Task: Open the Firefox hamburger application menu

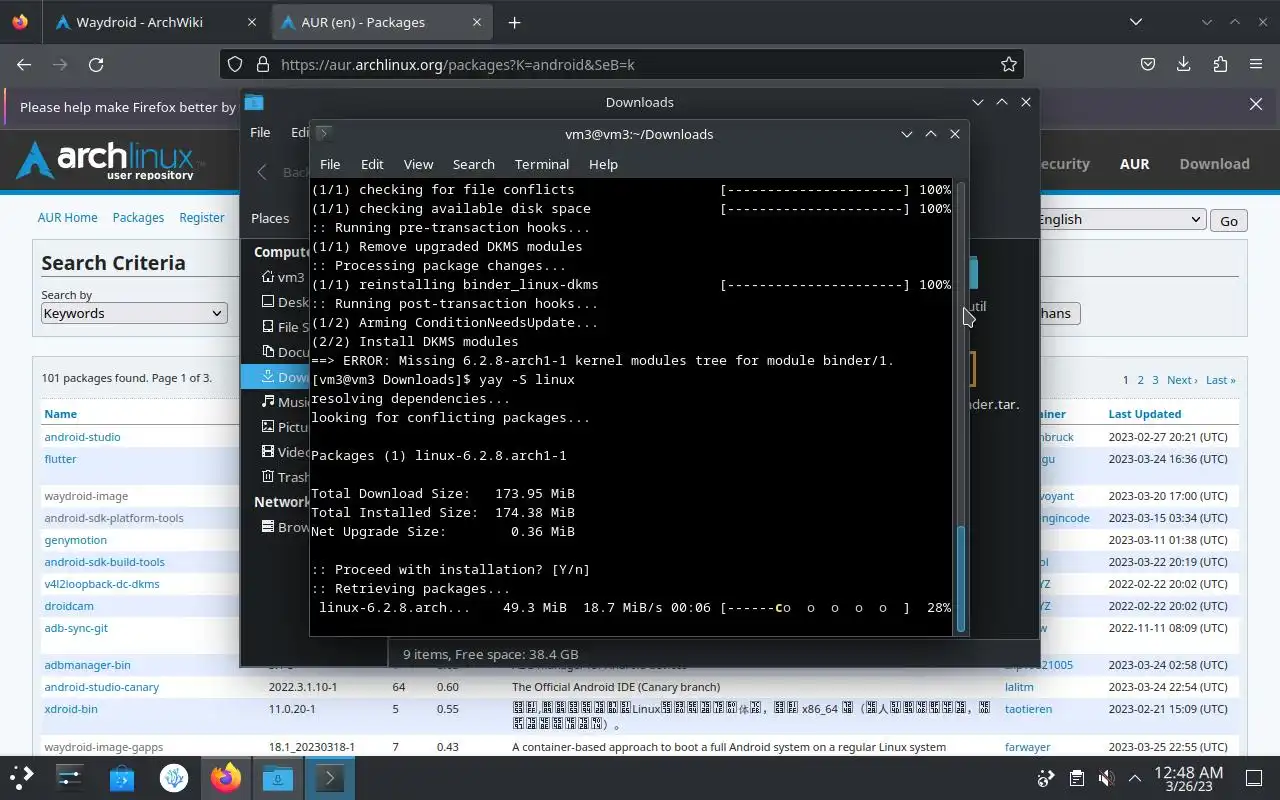Action: pyautogui.click(x=1256, y=64)
